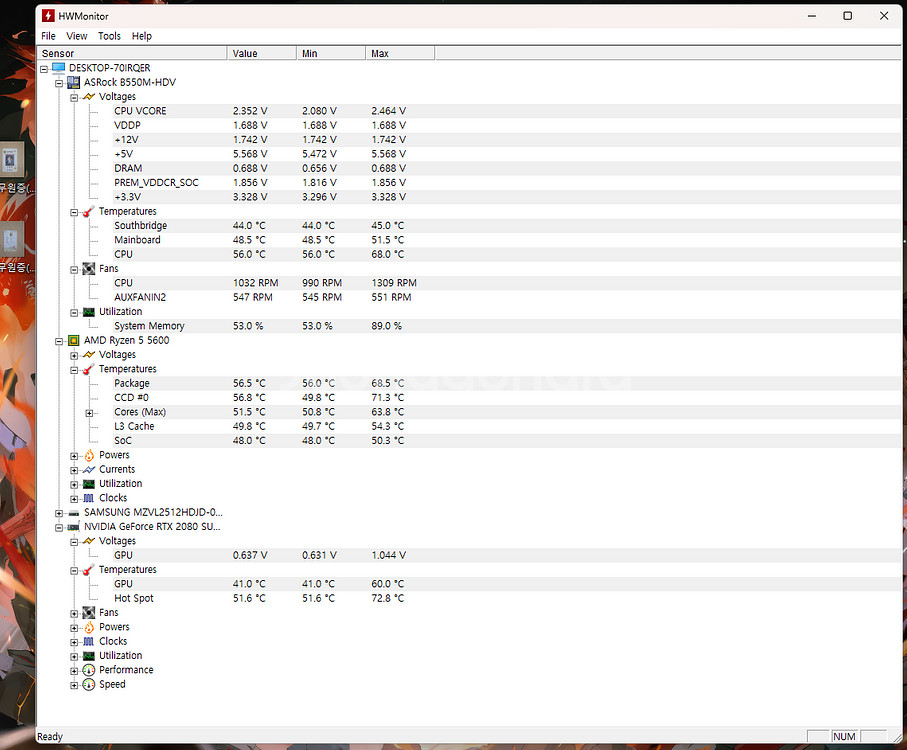Click the DESKTOP-70IRQER computer icon
The width and height of the screenshot is (907, 750).
58,68
